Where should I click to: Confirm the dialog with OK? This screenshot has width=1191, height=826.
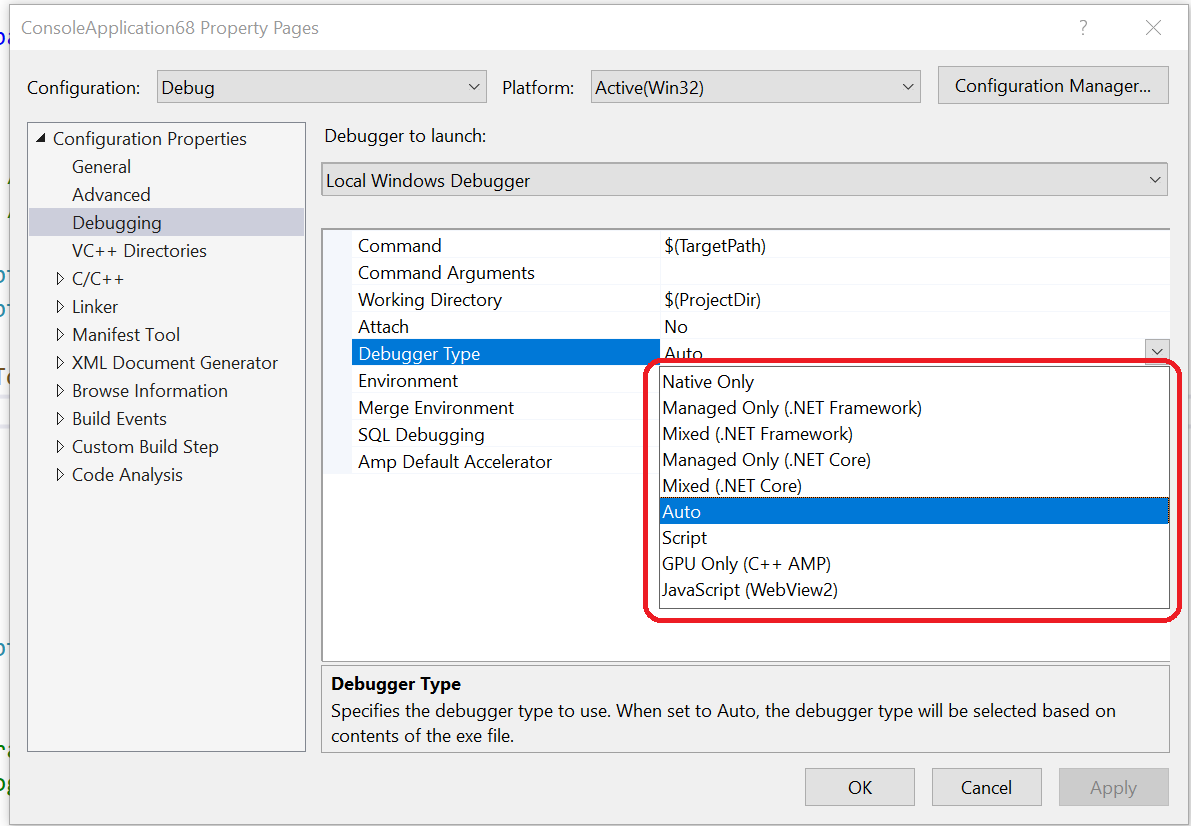(x=860, y=787)
